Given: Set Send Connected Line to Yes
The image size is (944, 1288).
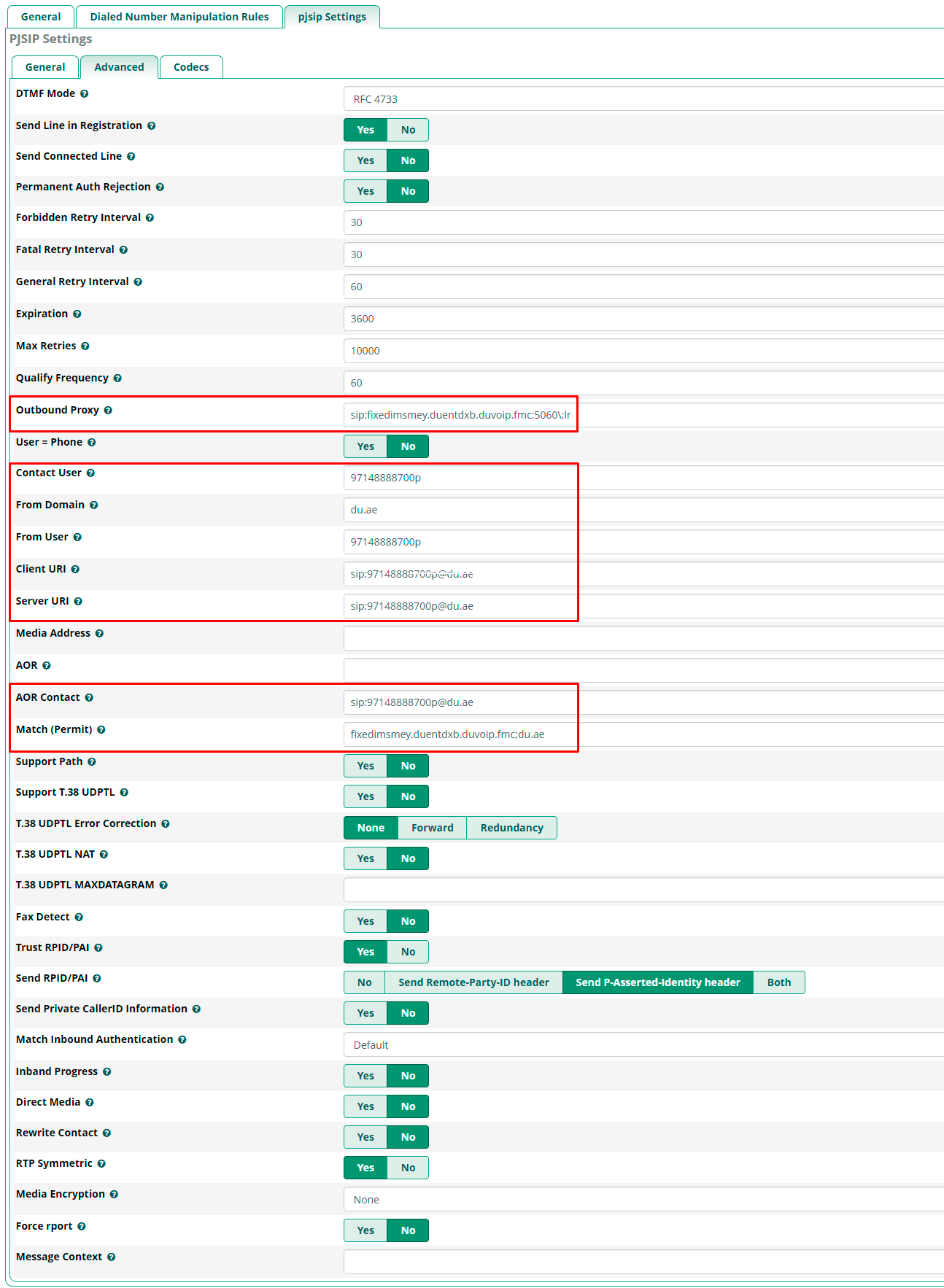Looking at the screenshot, I should [x=365, y=160].
